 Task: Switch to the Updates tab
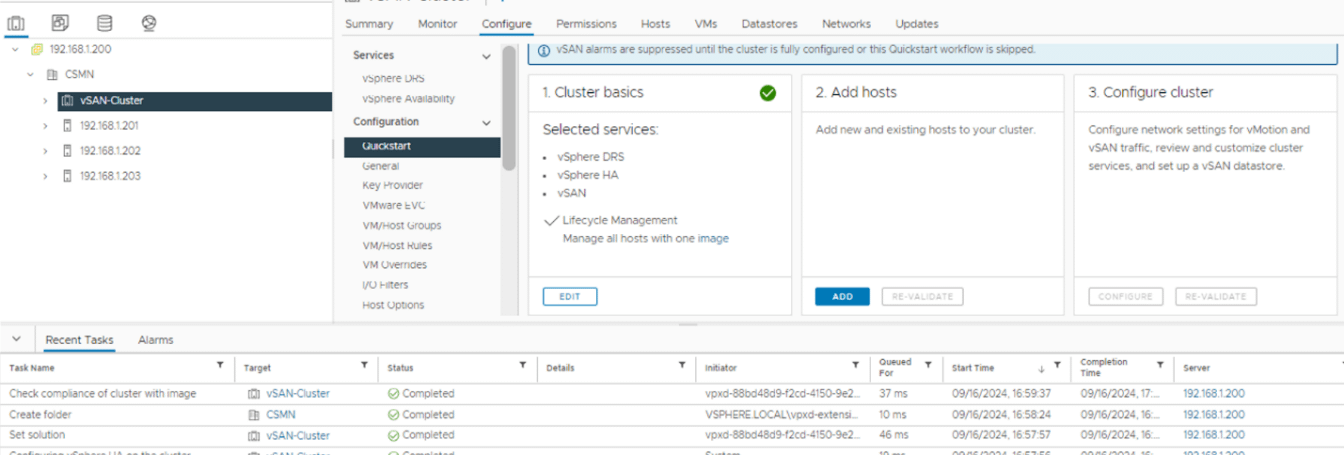(917, 24)
